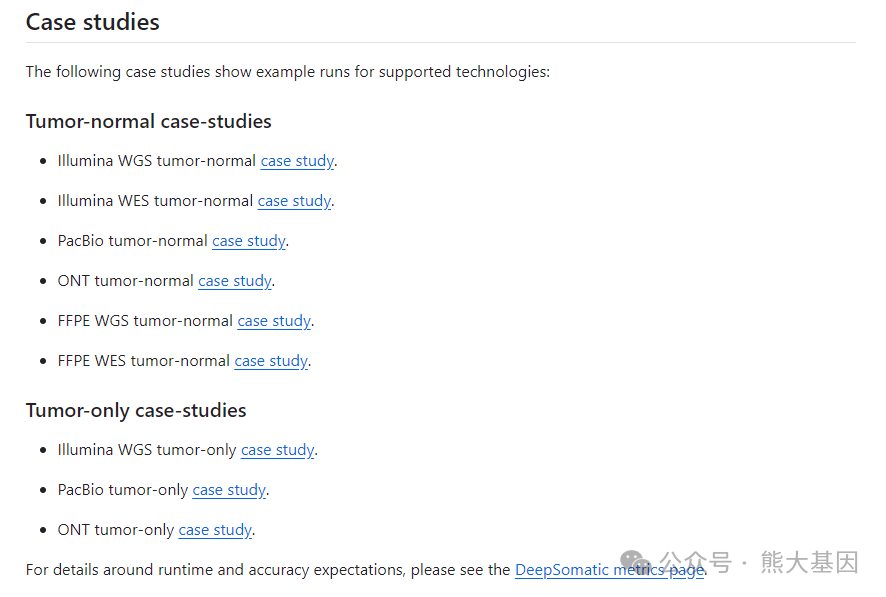Click the horizontal divider under the Case studies heading

441,43
